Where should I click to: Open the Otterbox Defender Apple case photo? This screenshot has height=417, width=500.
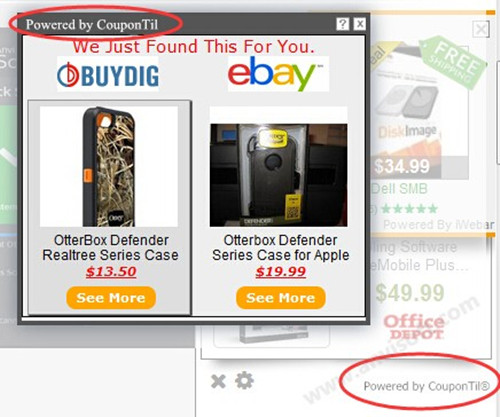[278, 175]
